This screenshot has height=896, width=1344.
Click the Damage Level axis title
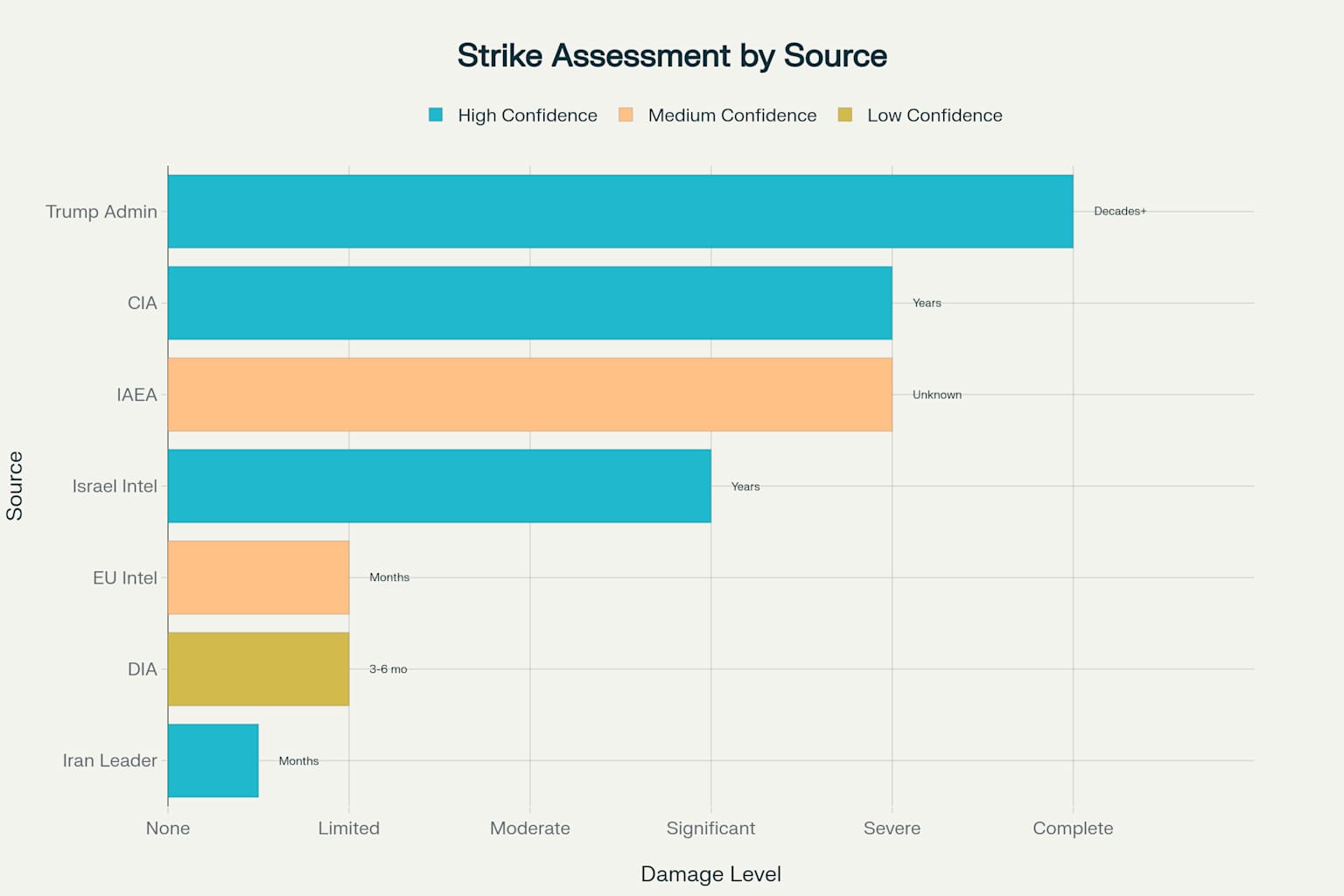point(710,874)
